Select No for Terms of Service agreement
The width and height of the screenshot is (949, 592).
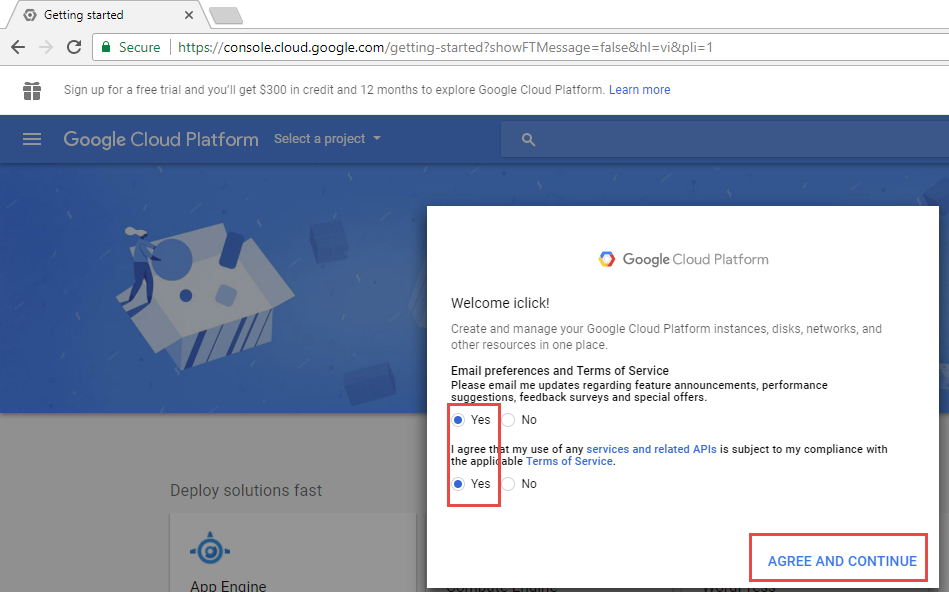point(508,484)
